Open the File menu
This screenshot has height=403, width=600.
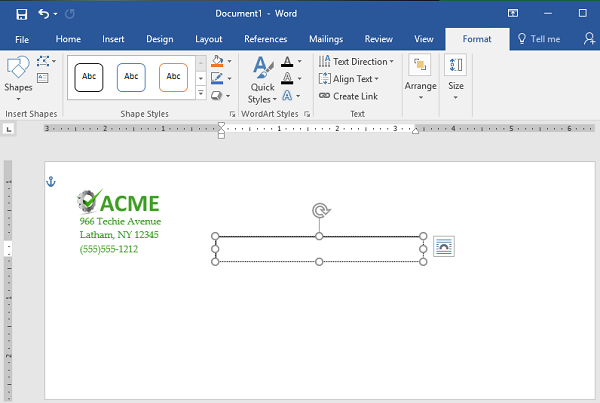point(22,39)
